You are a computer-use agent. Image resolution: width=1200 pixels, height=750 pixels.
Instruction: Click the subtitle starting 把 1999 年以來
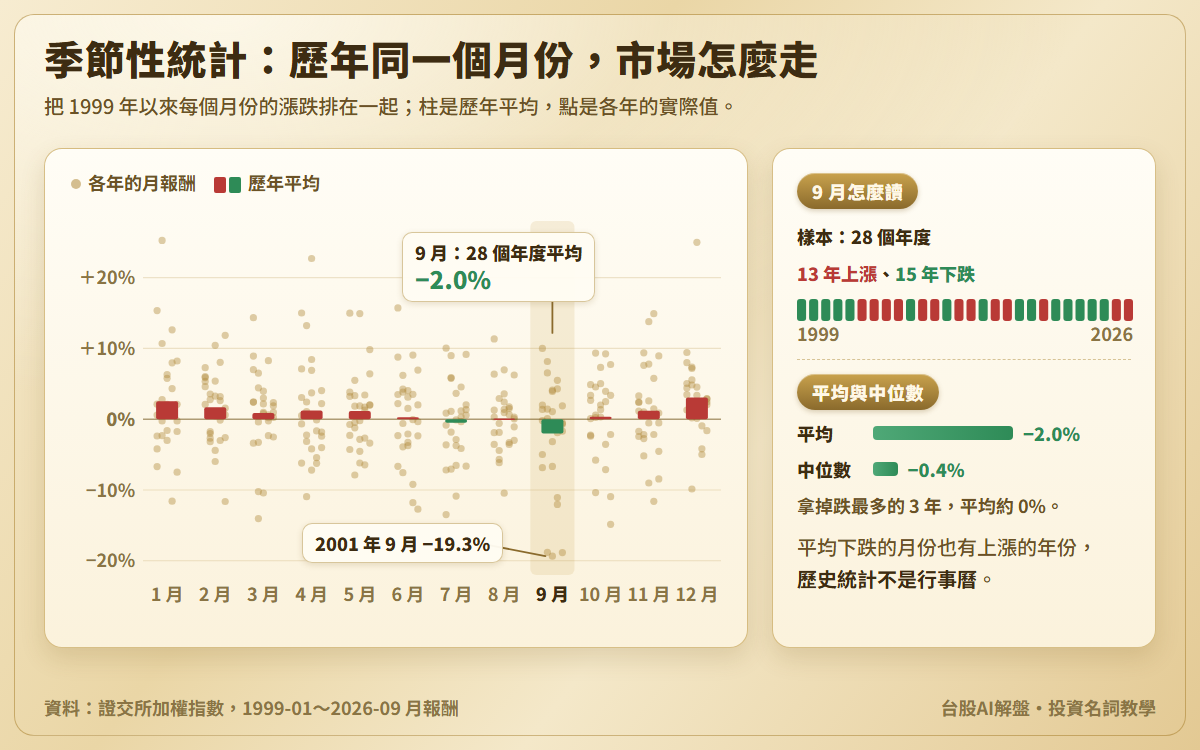point(391,107)
